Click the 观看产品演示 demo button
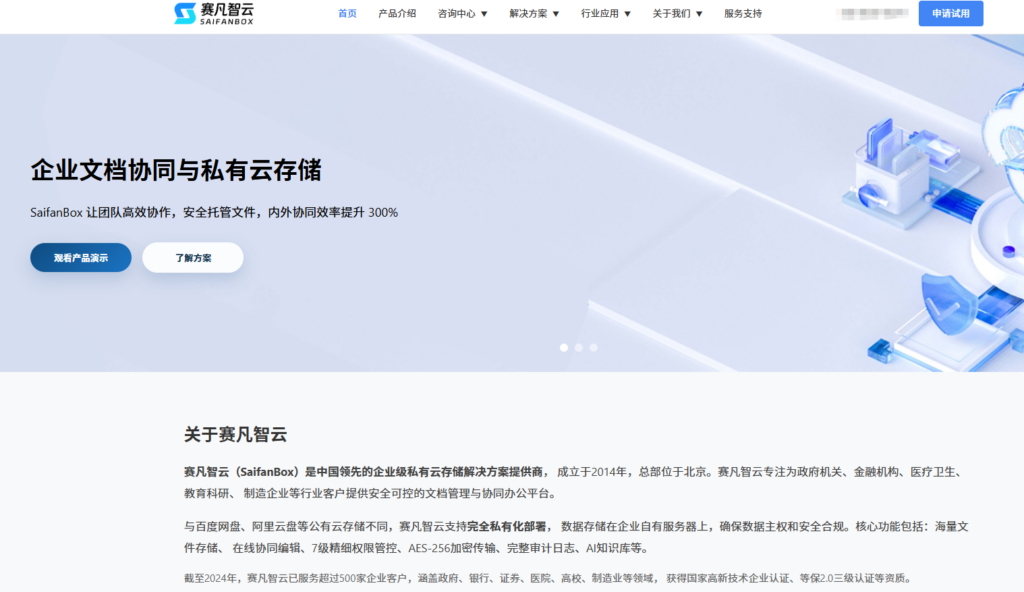The image size is (1024, 592). point(80,257)
